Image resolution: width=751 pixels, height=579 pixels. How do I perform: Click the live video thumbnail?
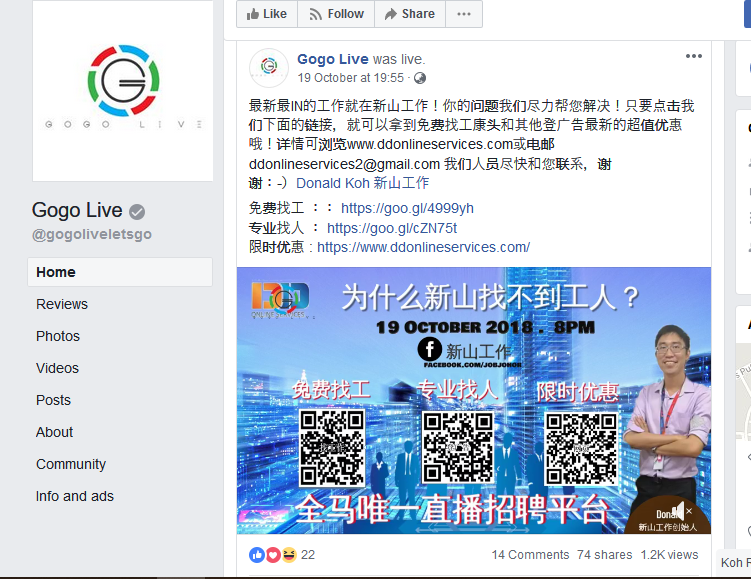pyautogui.click(x=474, y=400)
